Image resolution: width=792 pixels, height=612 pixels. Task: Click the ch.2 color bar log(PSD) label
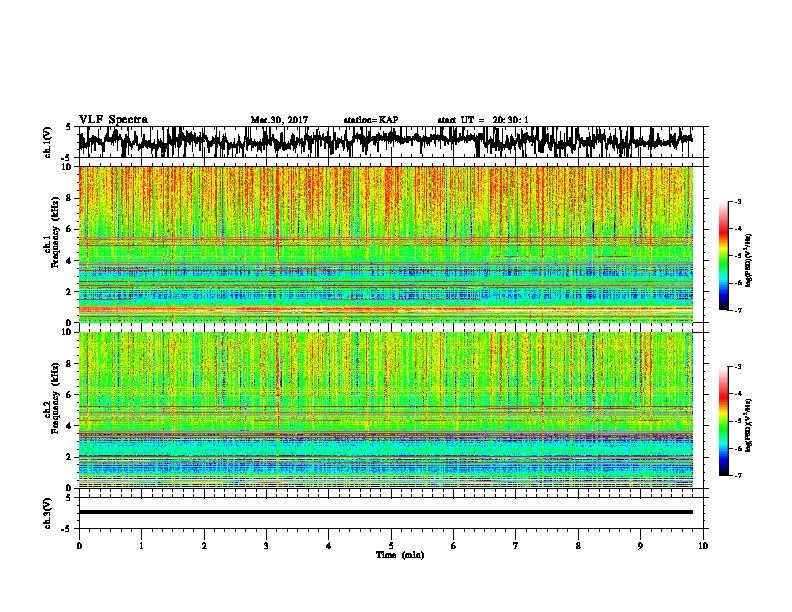click(748, 425)
